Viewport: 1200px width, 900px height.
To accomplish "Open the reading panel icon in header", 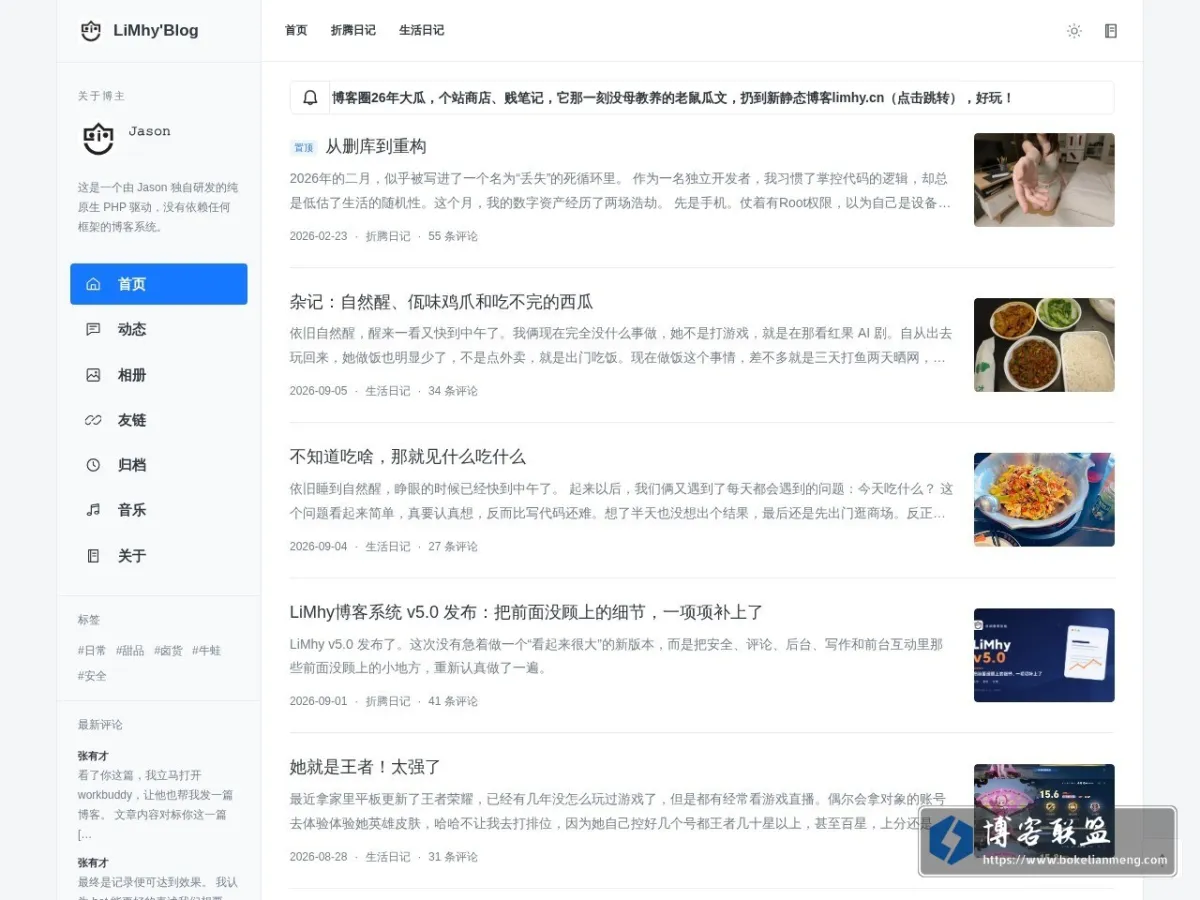I will pyautogui.click(x=1110, y=31).
